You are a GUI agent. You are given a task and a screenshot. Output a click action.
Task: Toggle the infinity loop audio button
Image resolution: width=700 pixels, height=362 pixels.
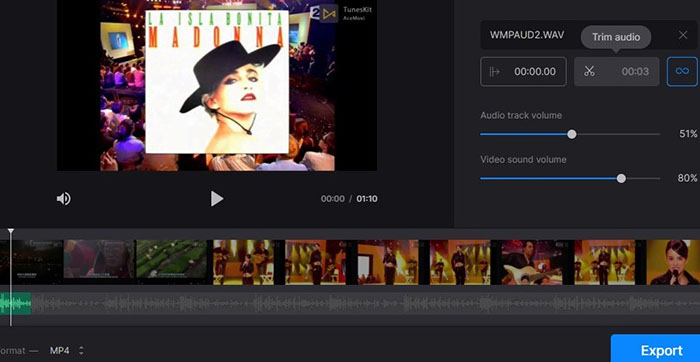point(682,71)
